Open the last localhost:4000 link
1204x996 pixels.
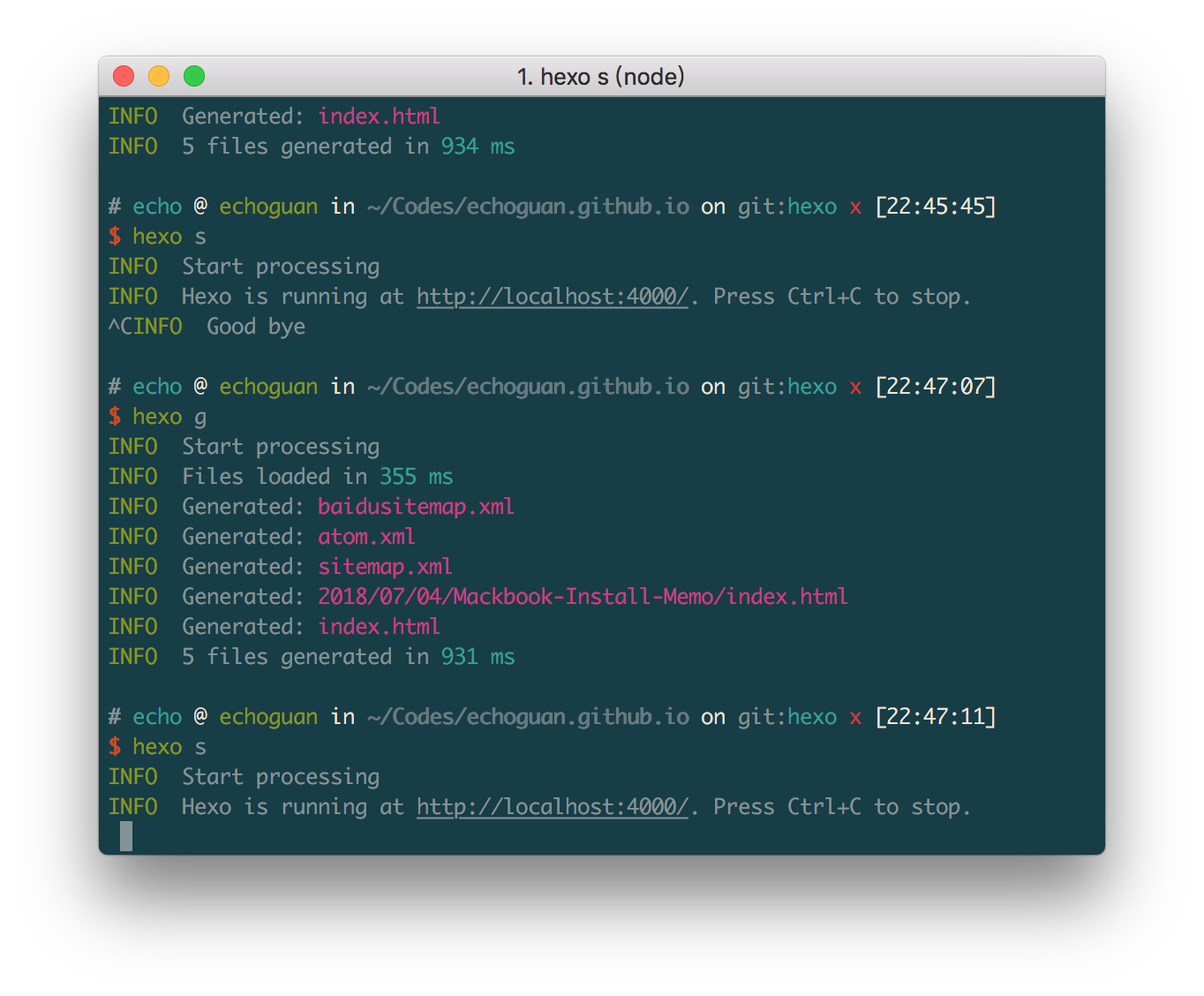553,807
